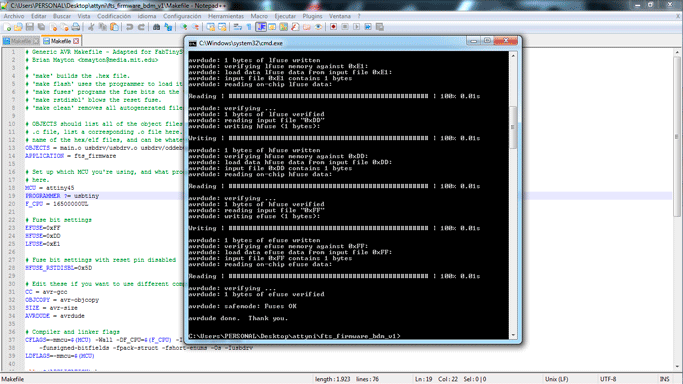The image size is (683, 384).
Task: Click the 'MCU = attiny45' code line
Action: tap(49, 188)
